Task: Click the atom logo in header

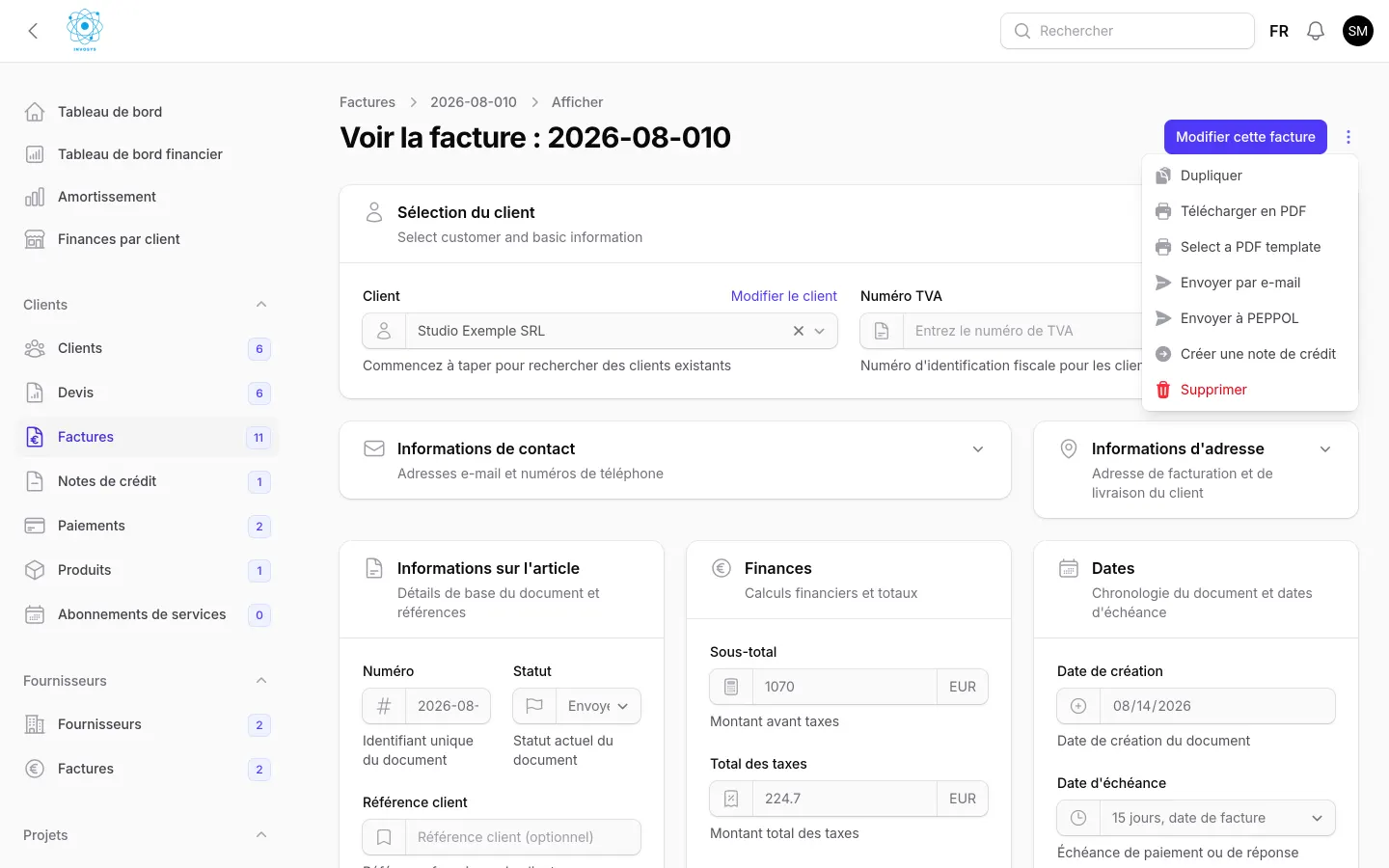Action: (x=85, y=30)
